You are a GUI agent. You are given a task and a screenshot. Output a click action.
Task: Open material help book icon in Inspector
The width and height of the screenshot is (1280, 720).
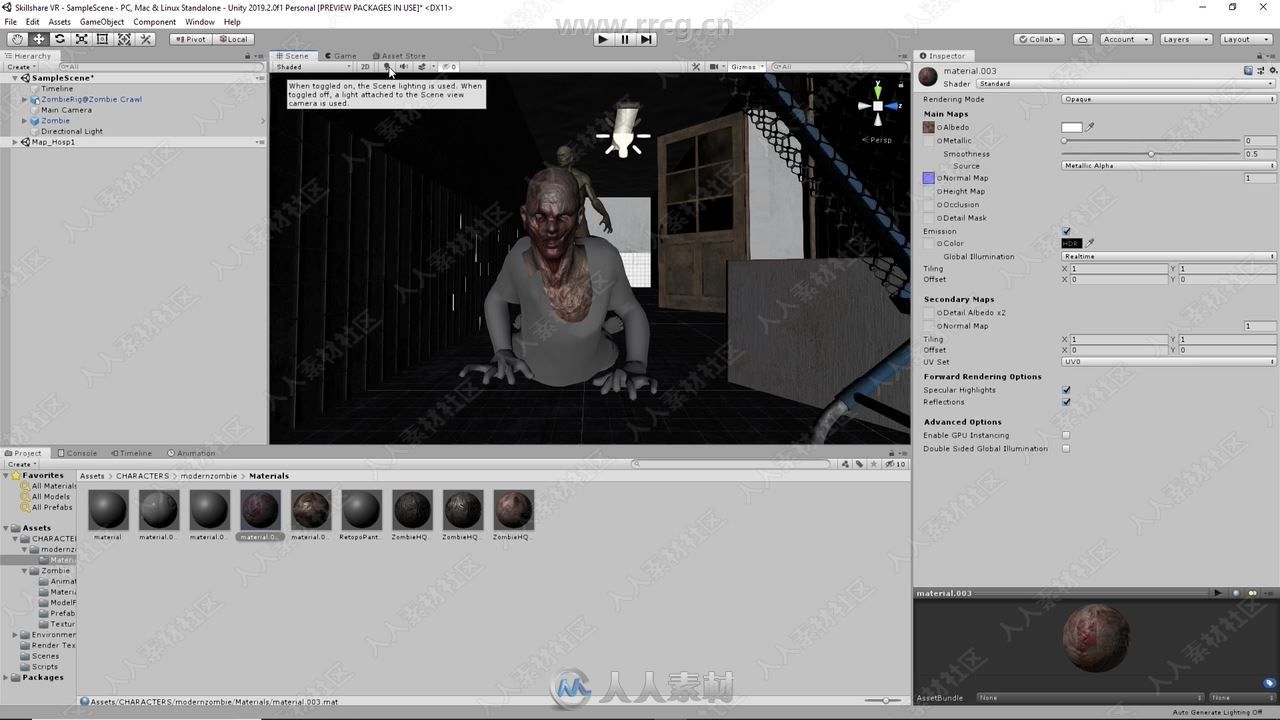(1248, 71)
